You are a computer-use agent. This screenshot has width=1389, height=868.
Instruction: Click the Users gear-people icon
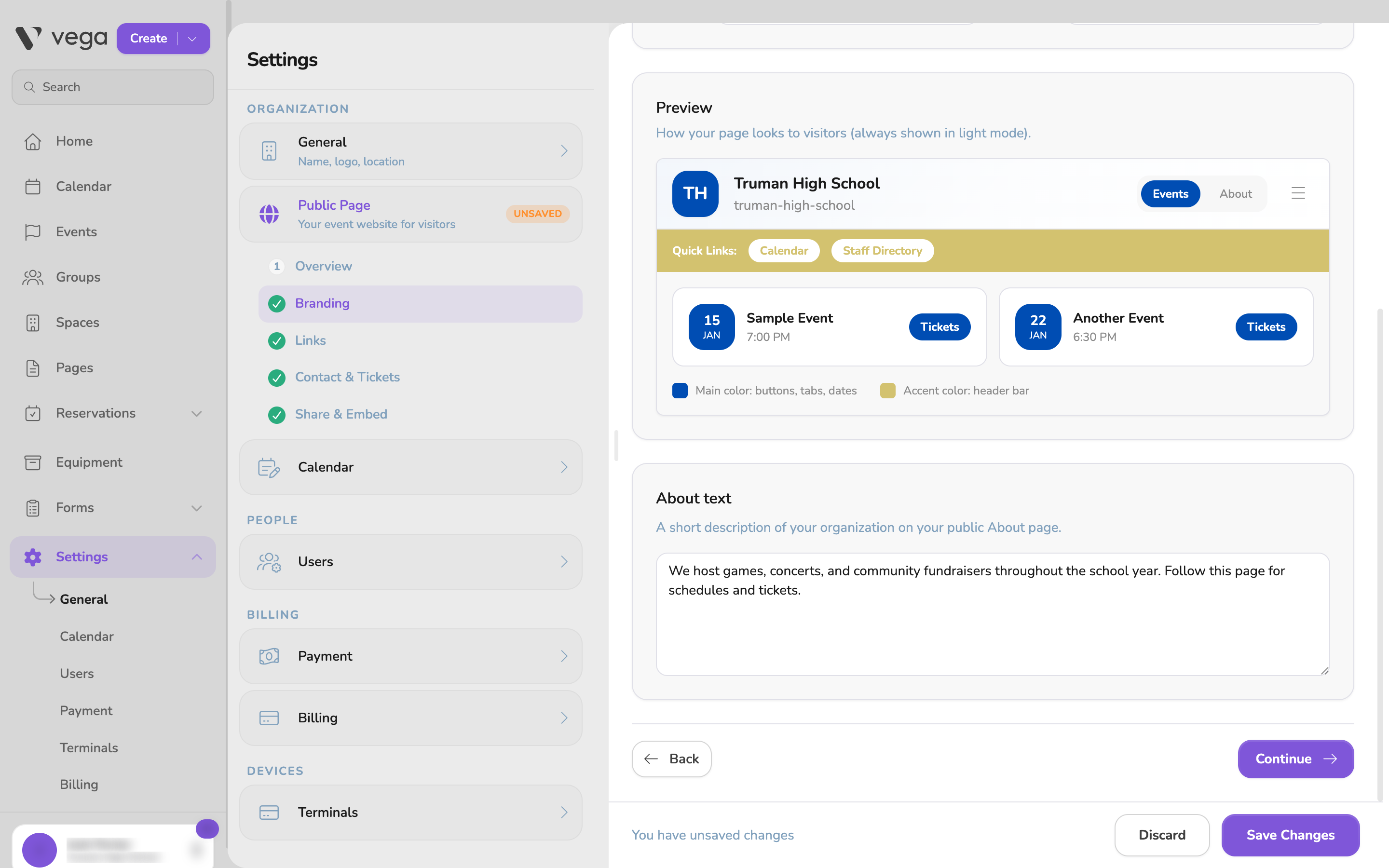pos(269,561)
